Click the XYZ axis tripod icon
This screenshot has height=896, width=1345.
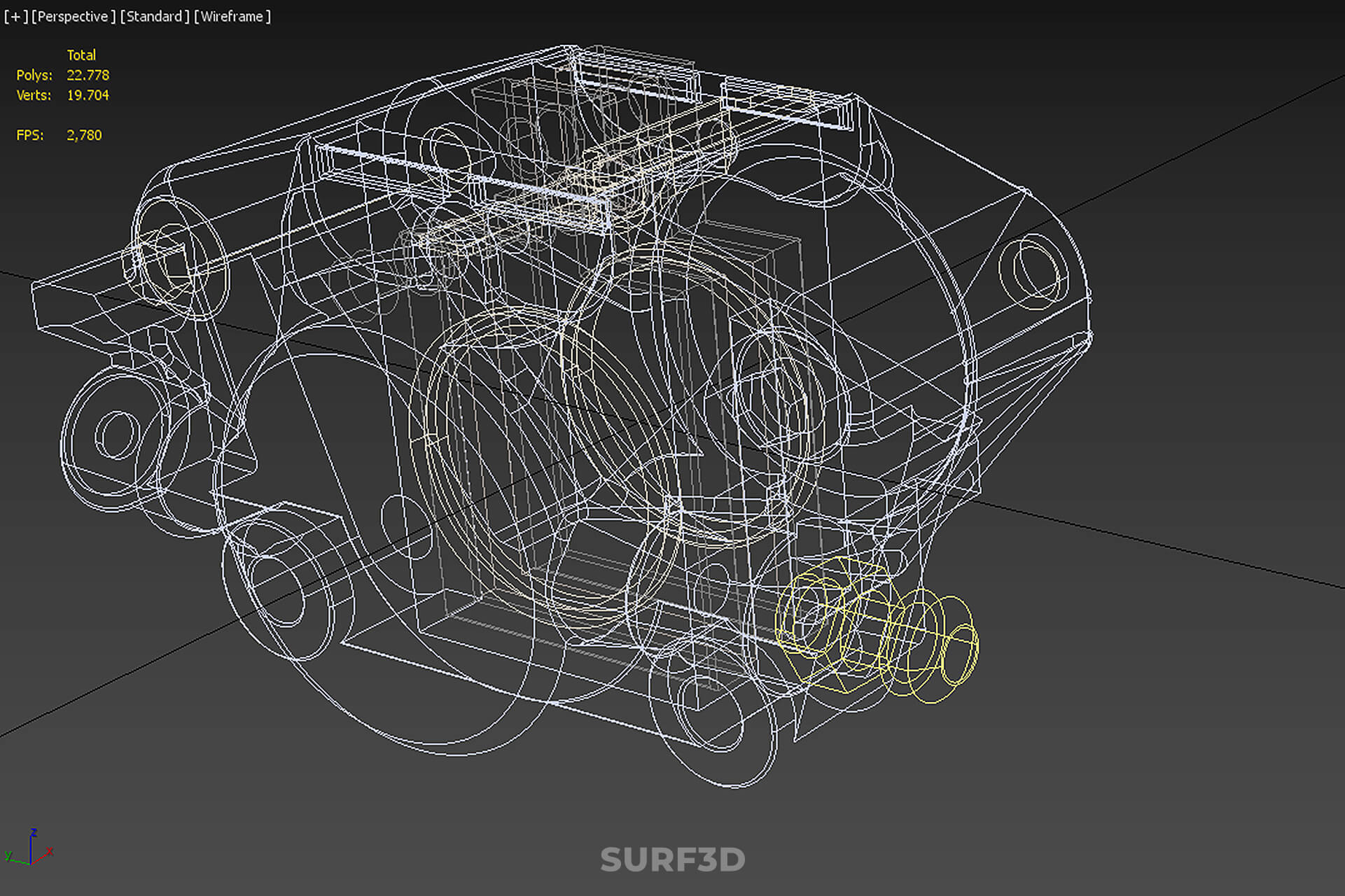point(29,848)
